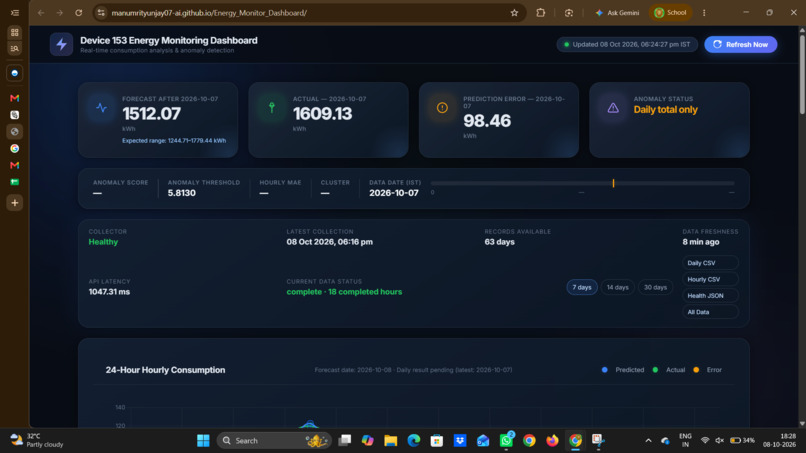Viewport: 806px width, 453px height.
Task: Select the 7 days range option
Action: coord(582,287)
